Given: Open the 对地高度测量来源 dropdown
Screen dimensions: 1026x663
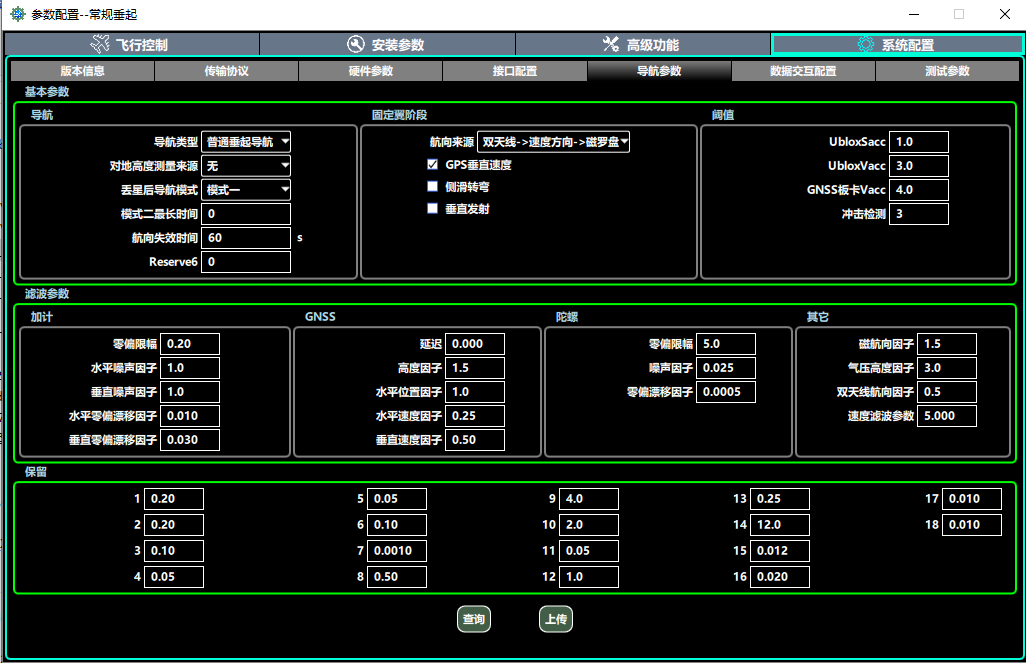Looking at the screenshot, I should 246,166.
